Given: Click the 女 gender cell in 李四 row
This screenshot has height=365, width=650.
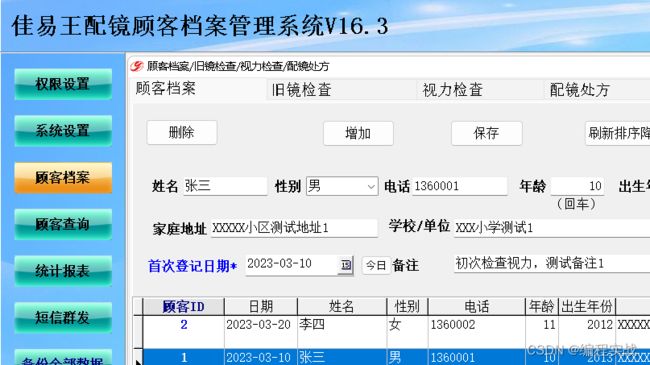Looking at the screenshot, I should [407, 331].
